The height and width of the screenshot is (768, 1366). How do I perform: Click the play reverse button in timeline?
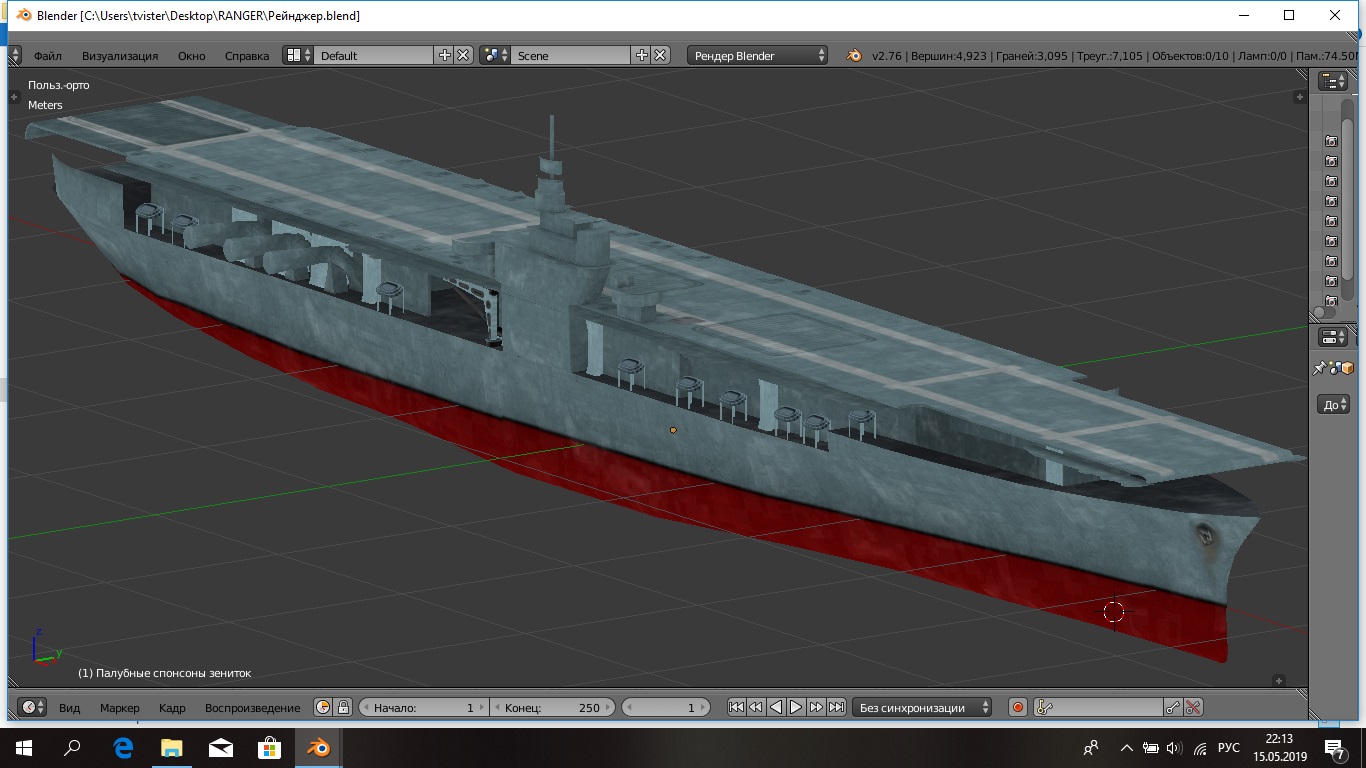776,707
